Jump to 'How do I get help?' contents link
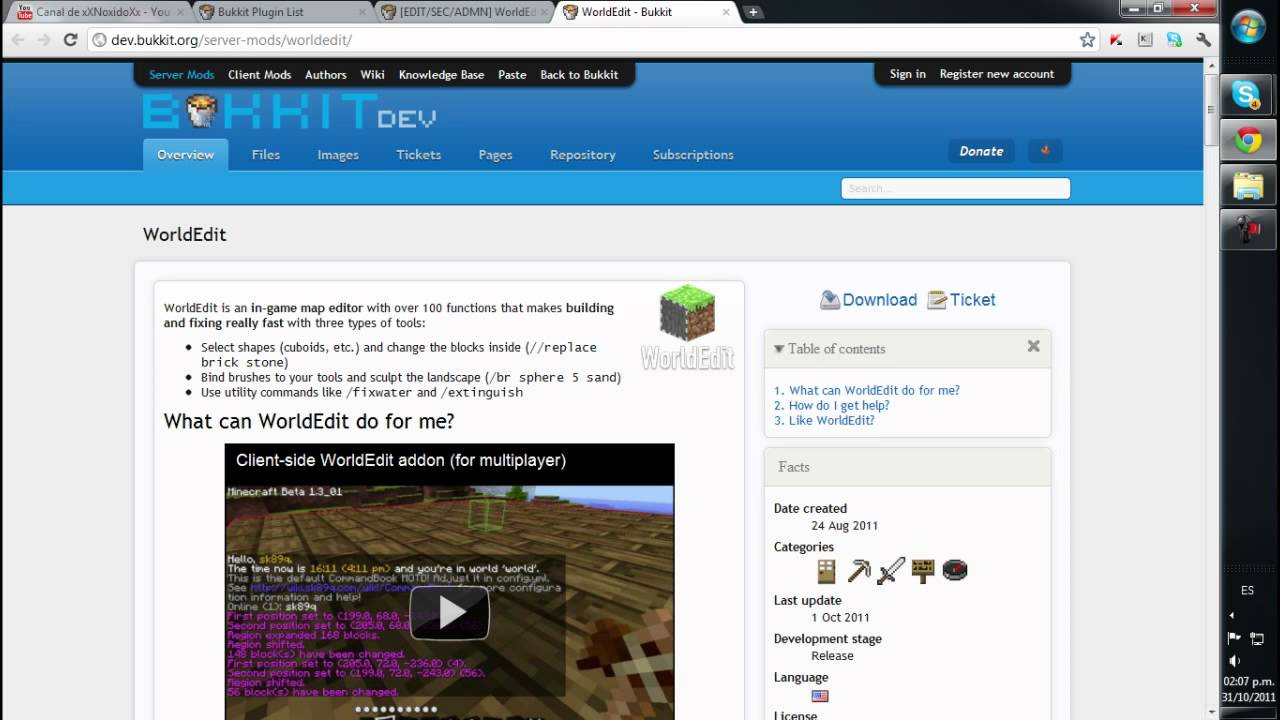This screenshot has height=720, width=1280. pos(839,406)
